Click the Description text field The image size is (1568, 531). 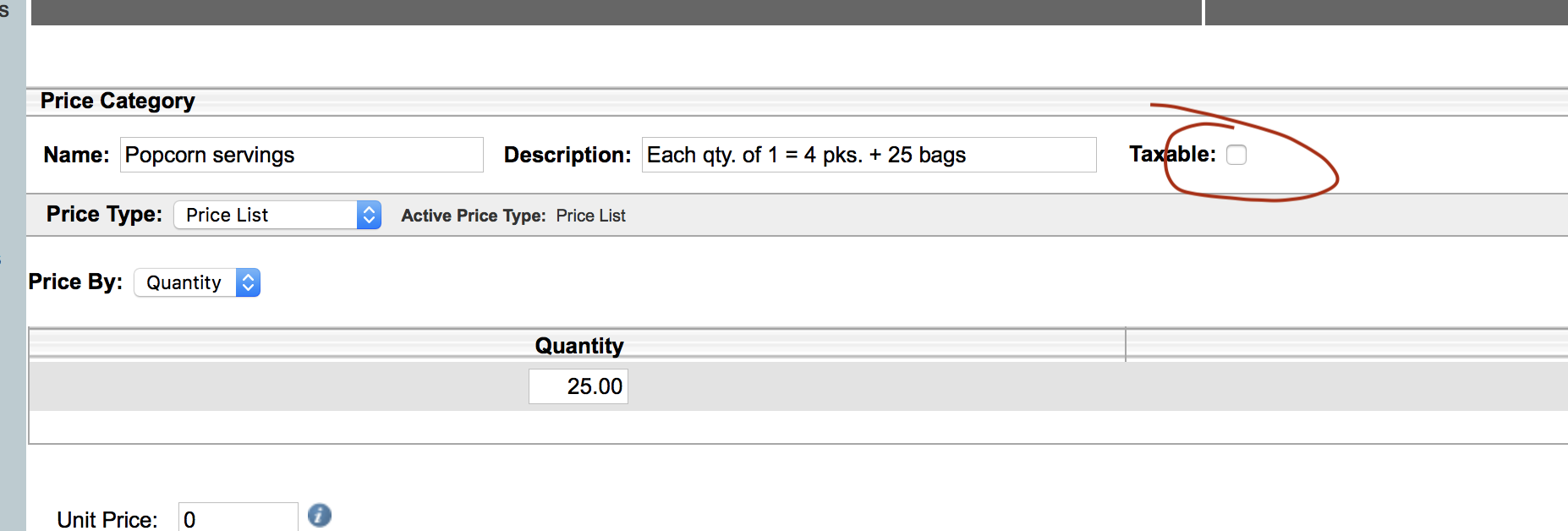[869, 155]
